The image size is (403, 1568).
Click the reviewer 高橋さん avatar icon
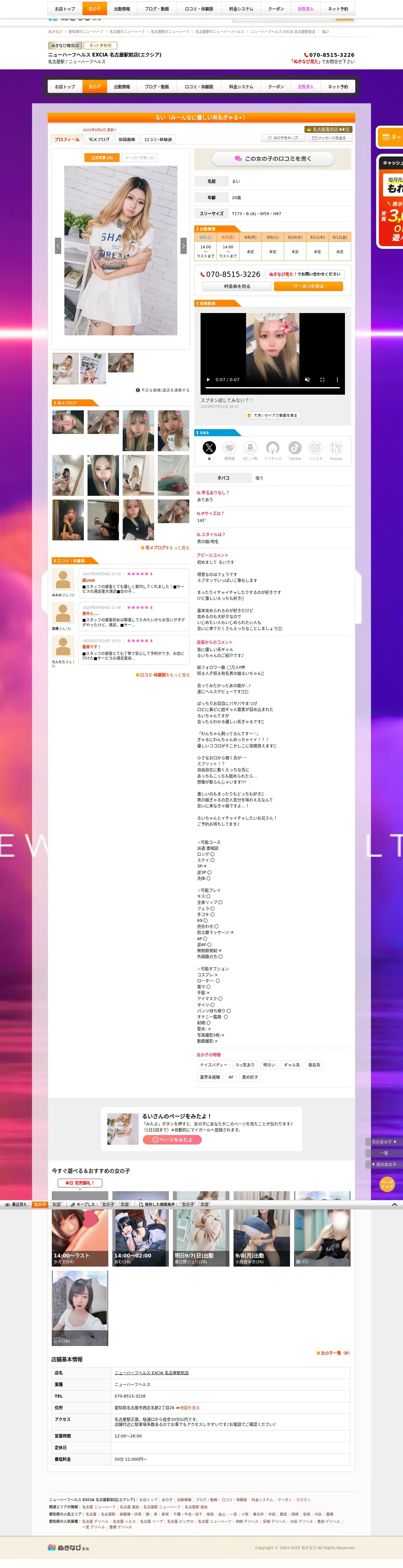[x=63, y=614]
